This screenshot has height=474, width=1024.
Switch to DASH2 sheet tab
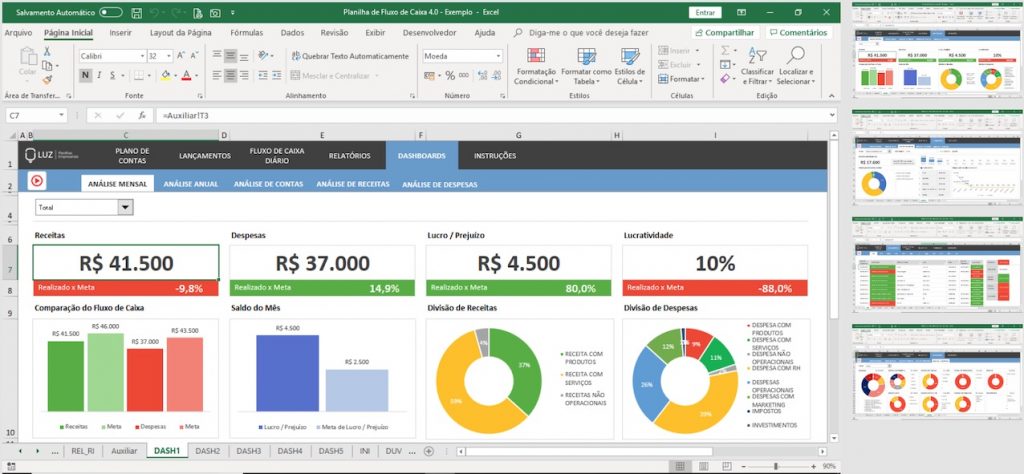(208, 450)
